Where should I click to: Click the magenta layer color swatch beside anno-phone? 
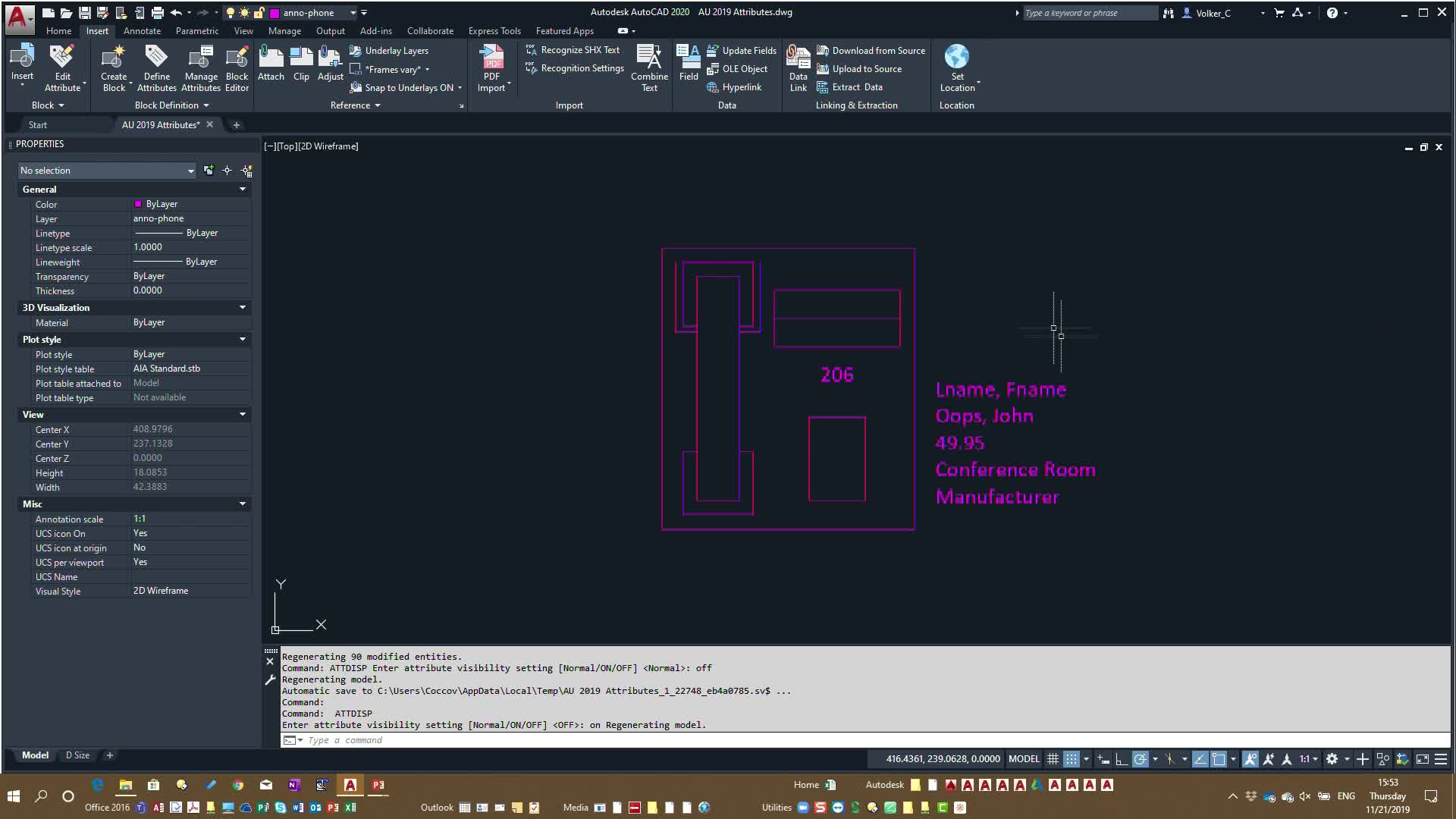[x=275, y=13]
